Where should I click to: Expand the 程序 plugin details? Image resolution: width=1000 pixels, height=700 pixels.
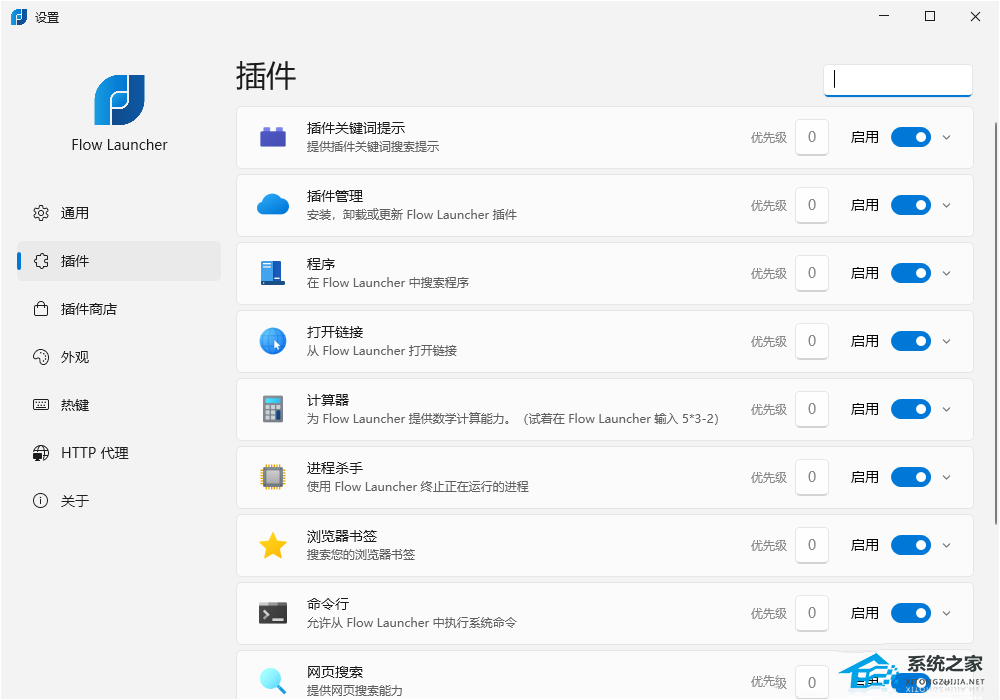tap(946, 273)
